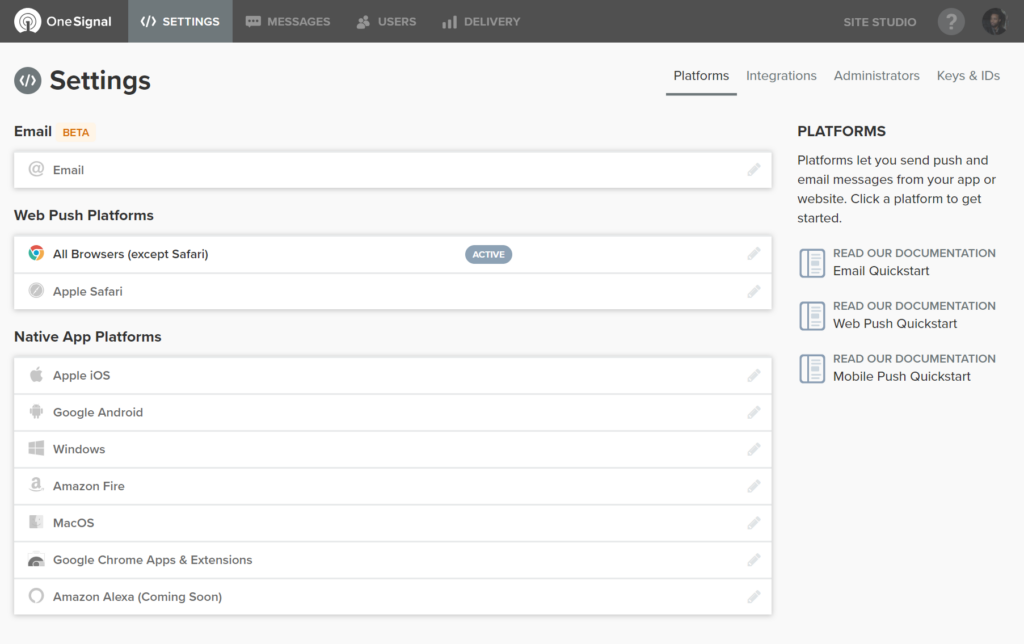Edit All Browsers (except Safari) configuration
Viewport: 1024px width, 644px height.
point(754,254)
